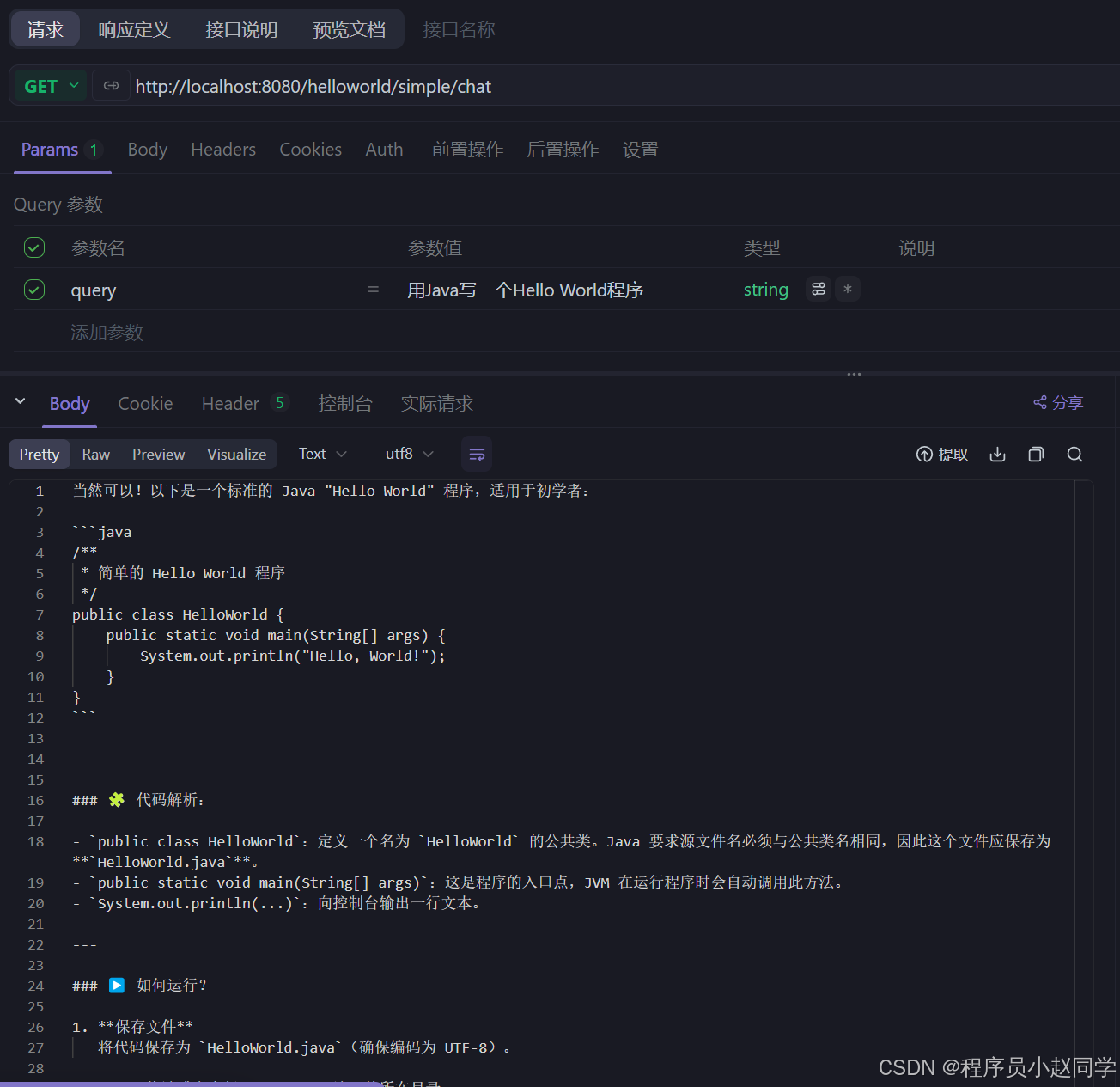Open the 前置操作 tab
The height and width of the screenshot is (1087, 1120).
[x=467, y=150]
